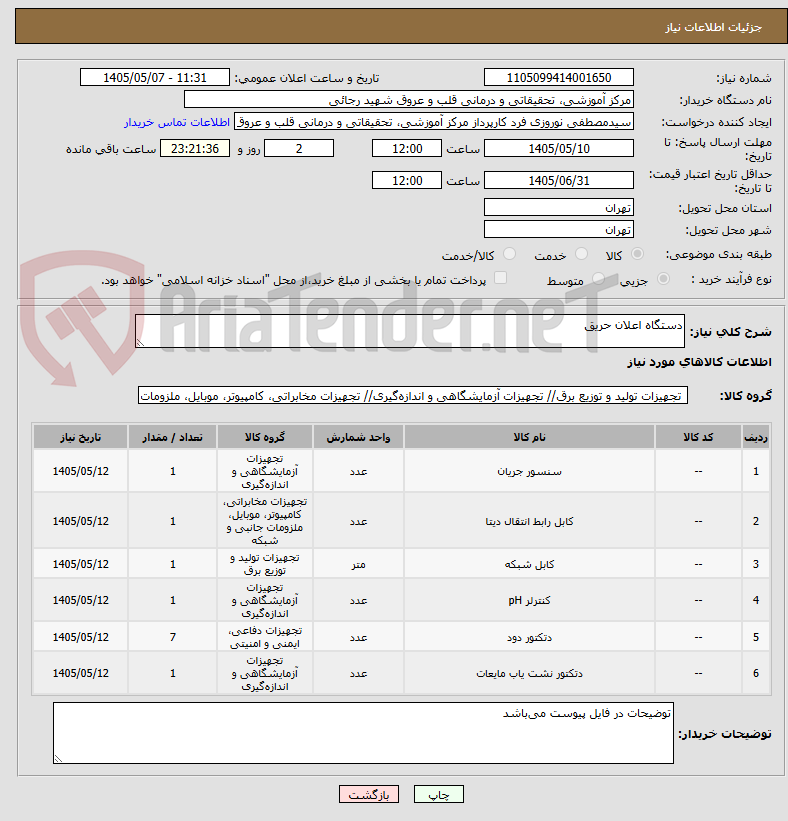788x821 pixels.
Task: Click the دتکتور نشت یاب مایعات item name
Action: point(529,673)
